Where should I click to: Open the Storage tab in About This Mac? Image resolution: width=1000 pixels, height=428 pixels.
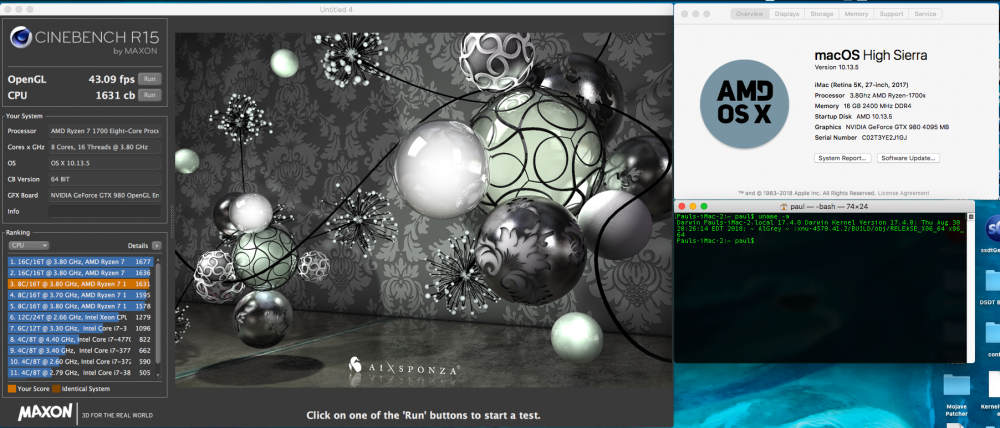[821, 13]
